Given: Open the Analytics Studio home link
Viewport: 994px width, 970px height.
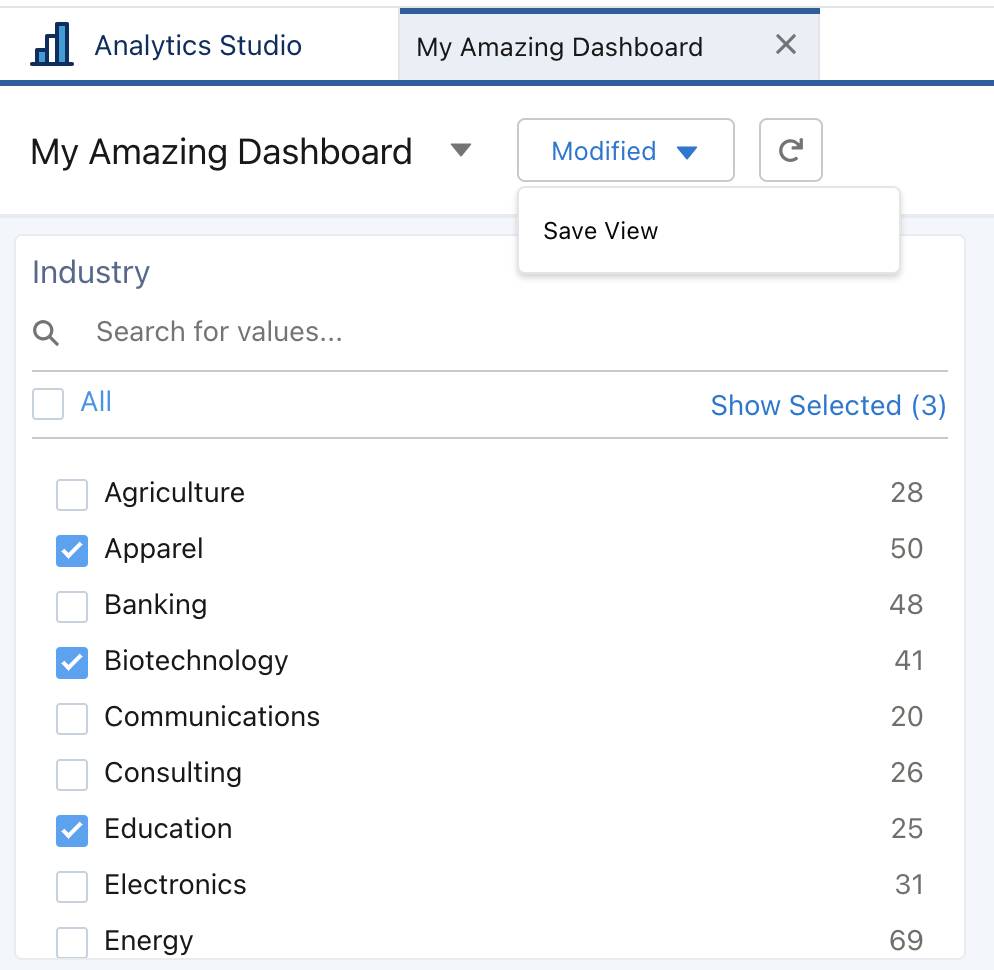Looking at the screenshot, I should (x=196, y=44).
